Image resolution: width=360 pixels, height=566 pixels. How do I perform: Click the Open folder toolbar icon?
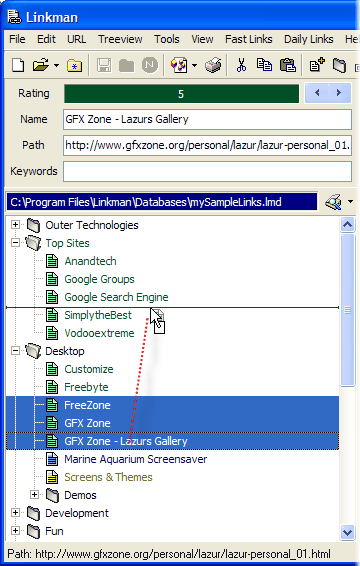pyautogui.click(x=40, y=65)
